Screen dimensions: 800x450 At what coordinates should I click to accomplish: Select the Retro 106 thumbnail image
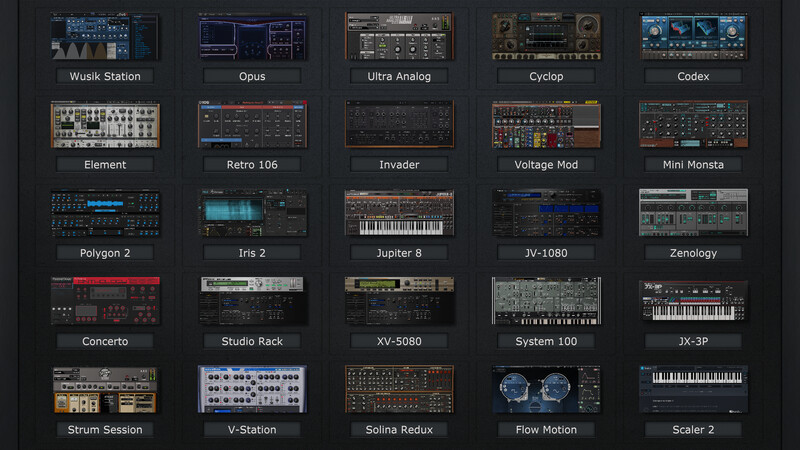(x=252, y=124)
